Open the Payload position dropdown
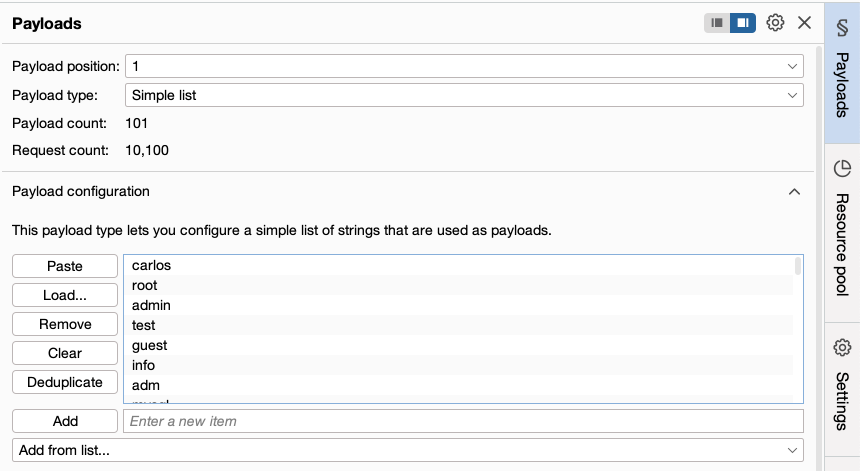The height and width of the screenshot is (471, 860). click(x=464, y=66)
